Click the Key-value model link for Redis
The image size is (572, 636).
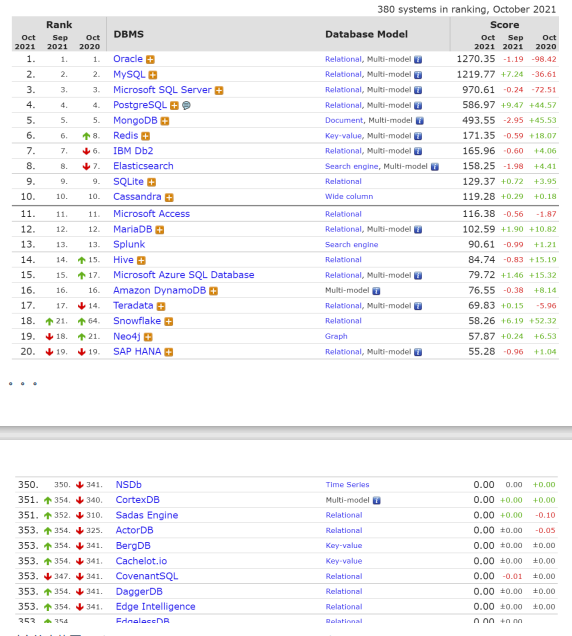343,136
